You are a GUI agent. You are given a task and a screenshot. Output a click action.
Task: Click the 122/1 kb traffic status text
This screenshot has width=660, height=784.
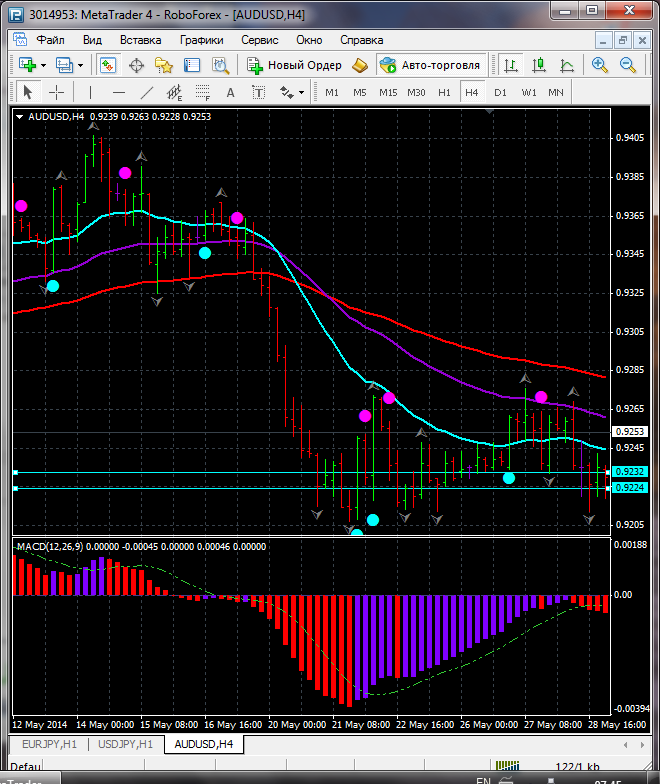point(577,767)
